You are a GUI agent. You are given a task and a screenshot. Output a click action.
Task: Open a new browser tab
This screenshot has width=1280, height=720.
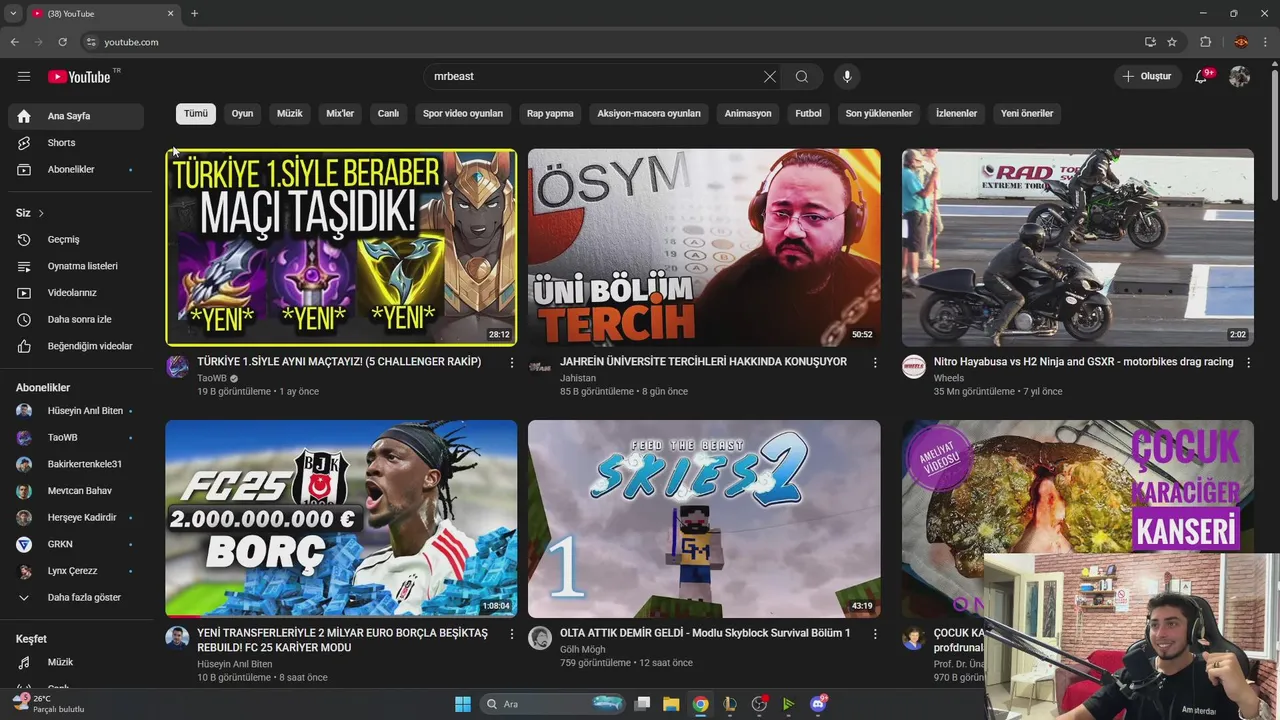(x=194, y=13)
